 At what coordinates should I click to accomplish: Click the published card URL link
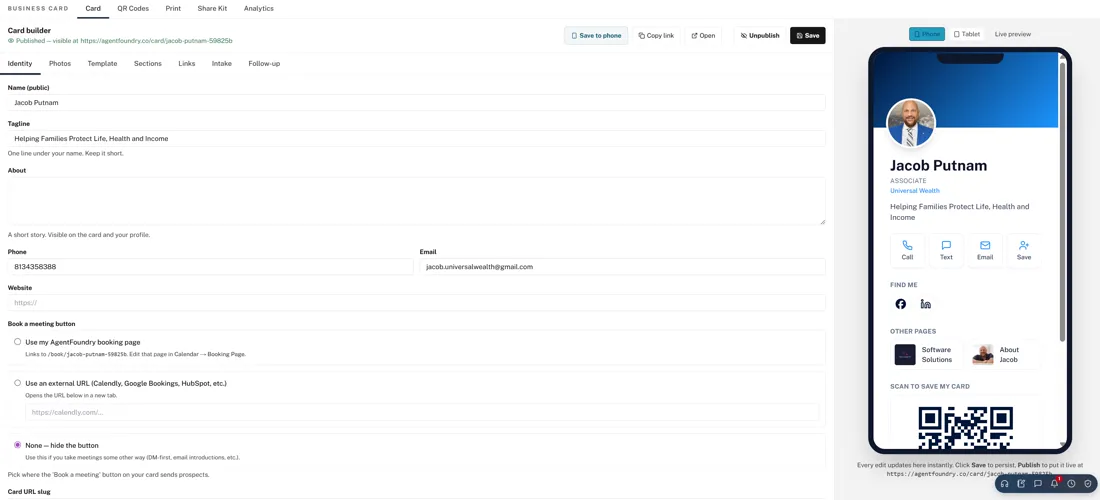(156, 41)
